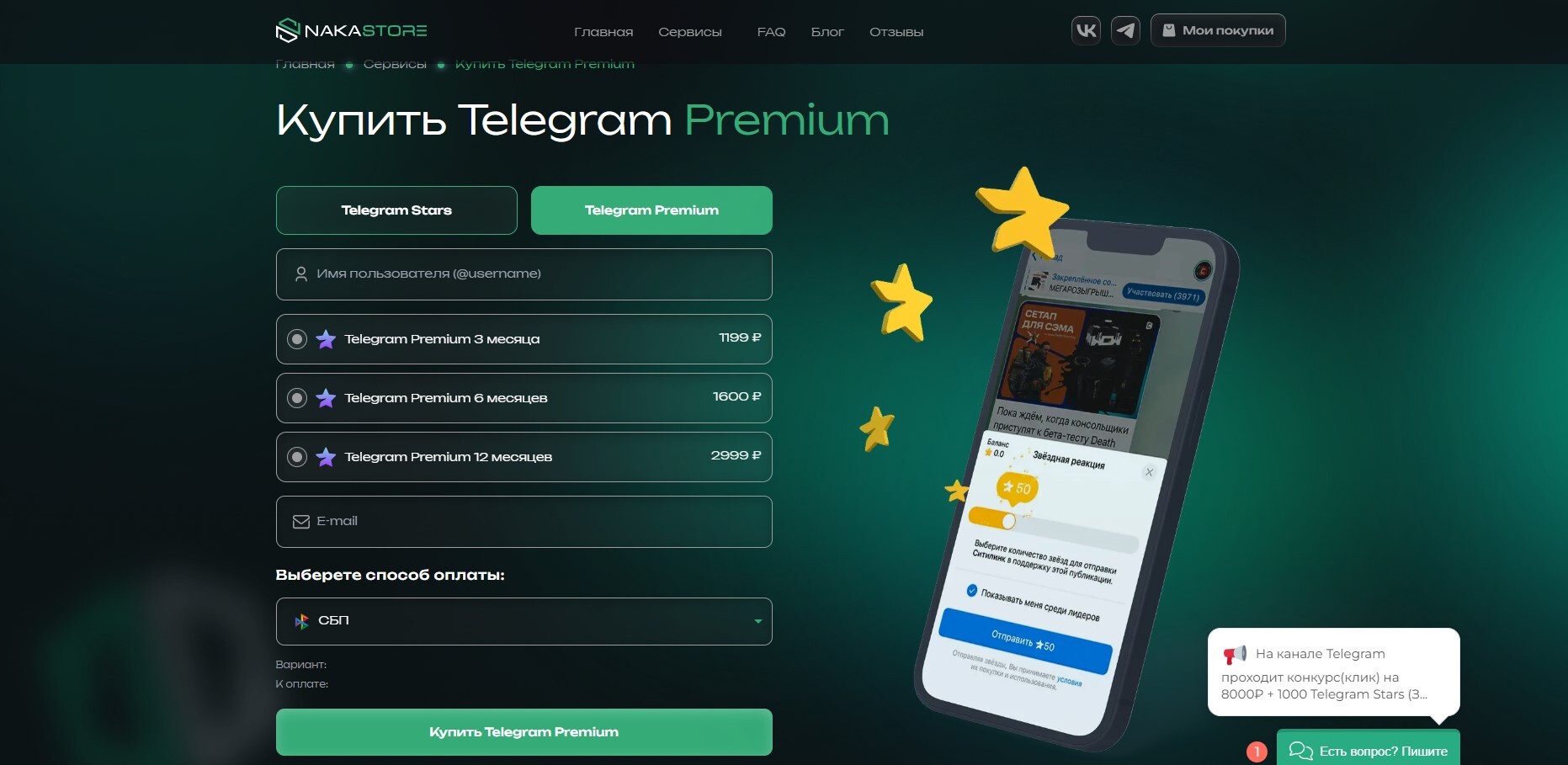
Task: Click the megaphone icon in the notification popup
Action: [1235, 654]
